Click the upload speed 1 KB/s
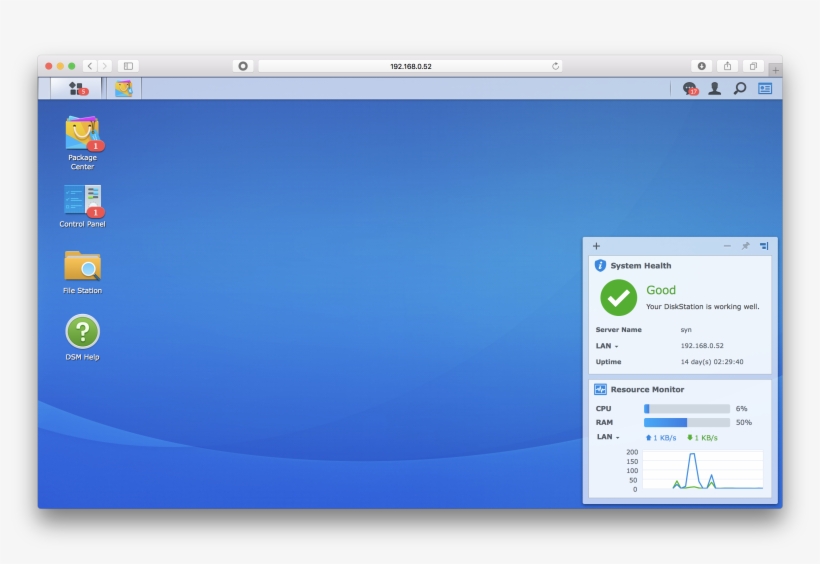Viewport: 820px width, 564px height. tap(661, 438)
